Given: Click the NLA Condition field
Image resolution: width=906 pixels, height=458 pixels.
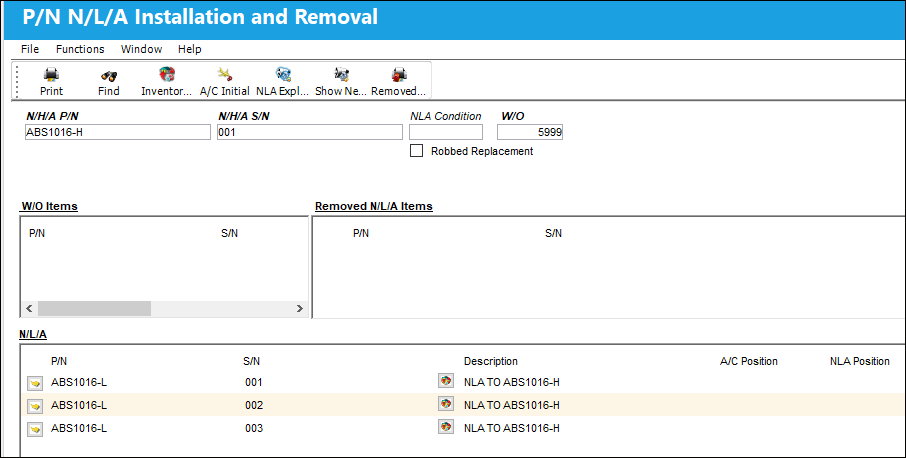Looking at the screenshot, I should 446,132.
